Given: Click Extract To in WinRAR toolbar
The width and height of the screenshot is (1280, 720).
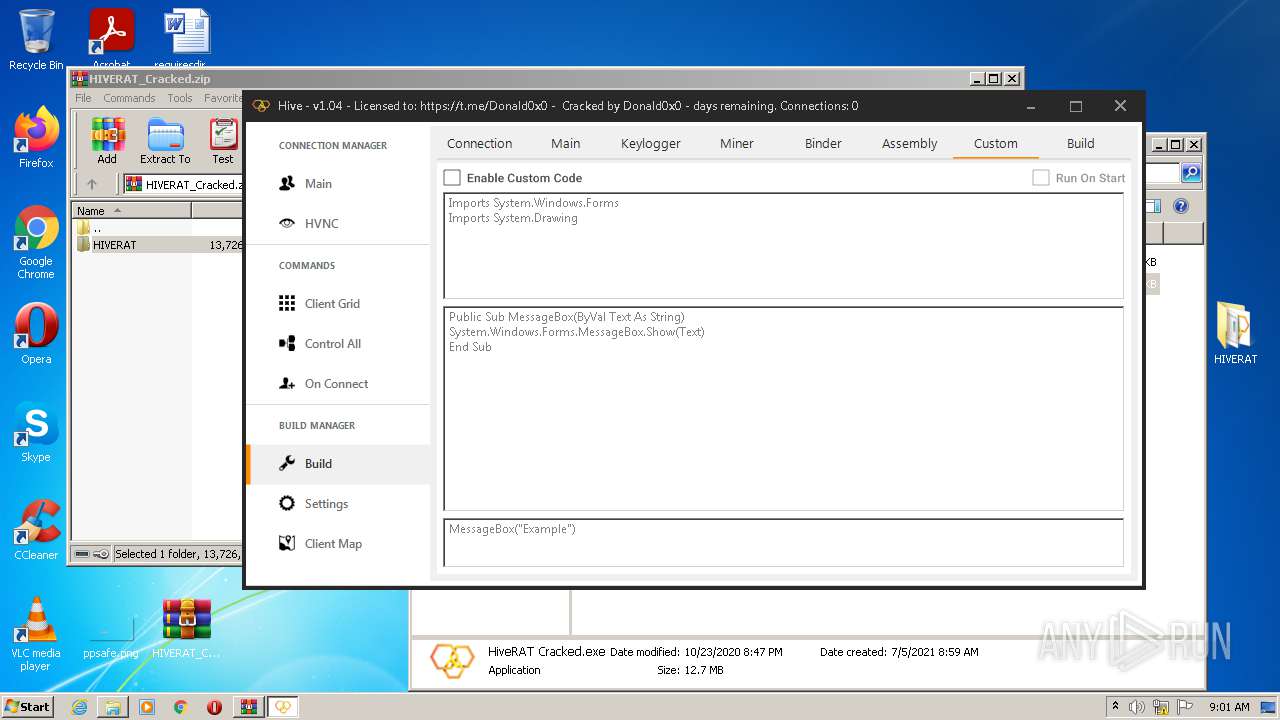Looking at the screenshot, I should coord(165,141).
